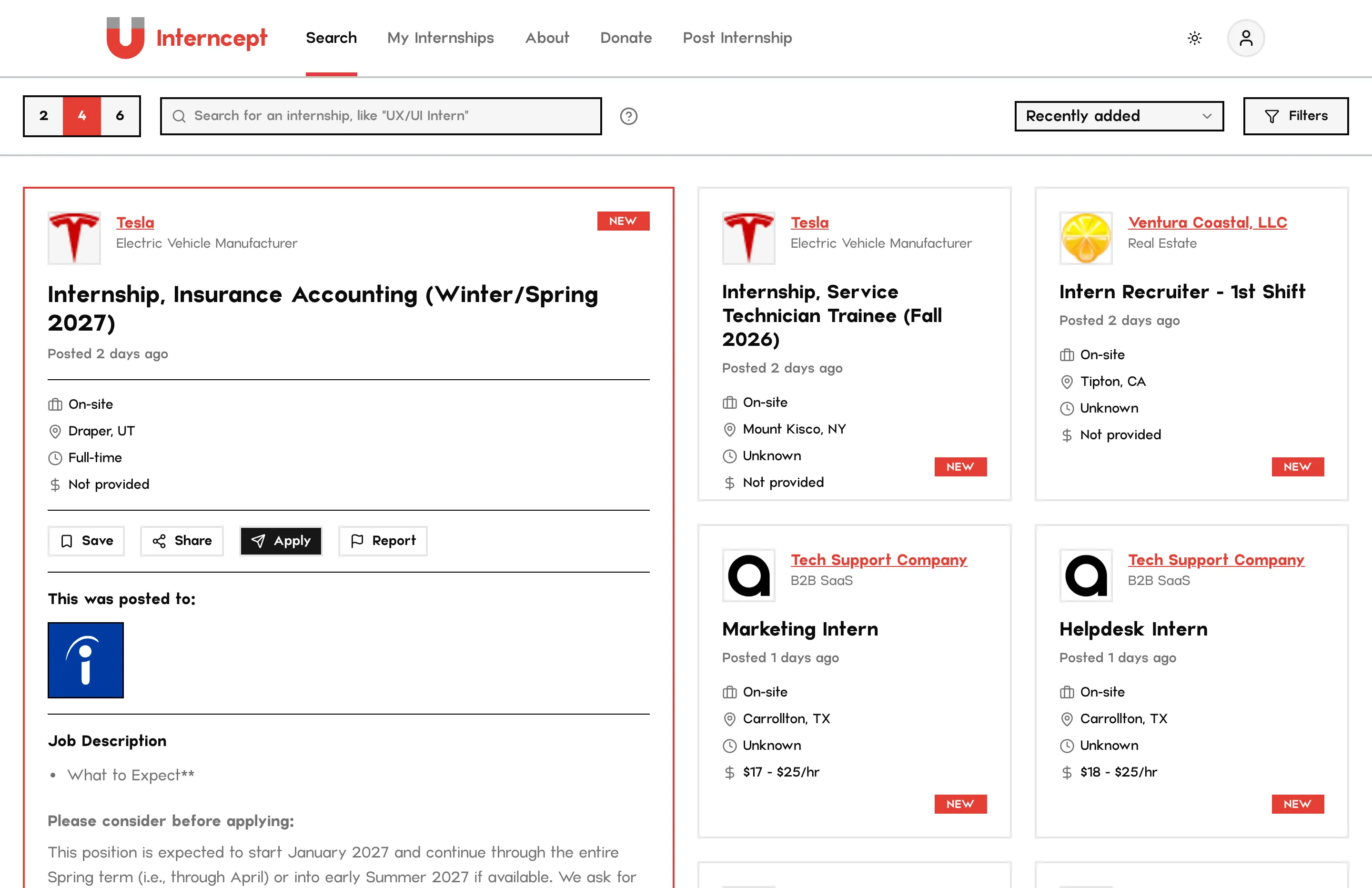The image size is (1372, 888).
Task: Report the Insurance Accounting internship
Action: pos(383,541)
